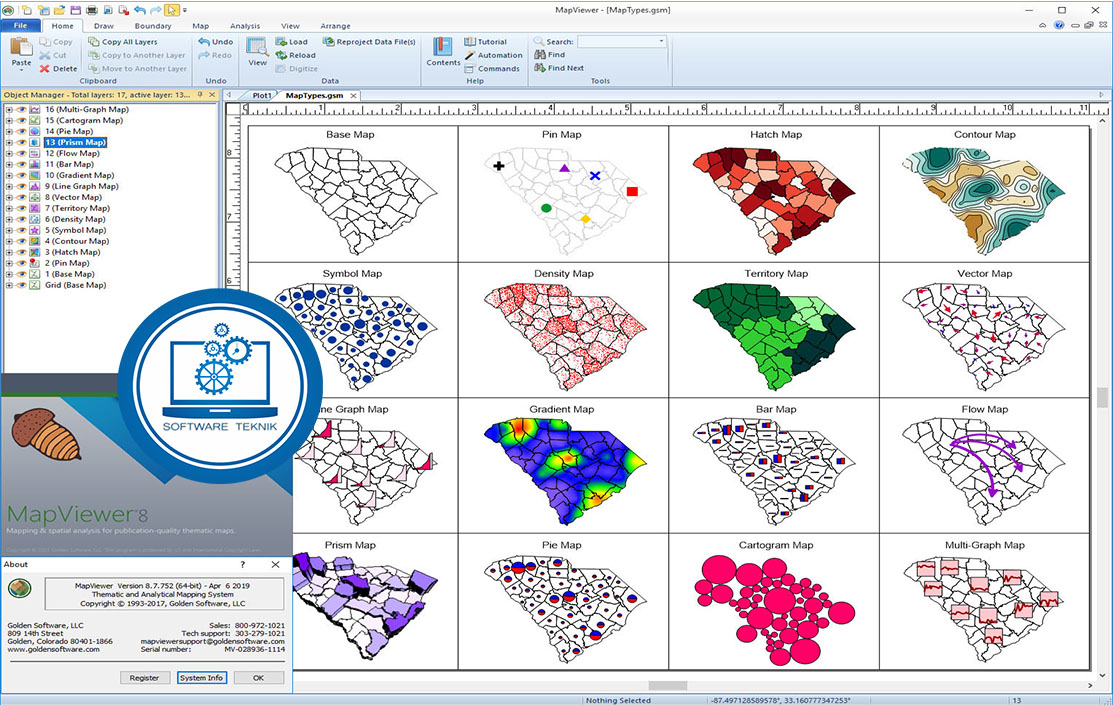Toggle visibility of 12 (Flow Map)

[21, 154]
